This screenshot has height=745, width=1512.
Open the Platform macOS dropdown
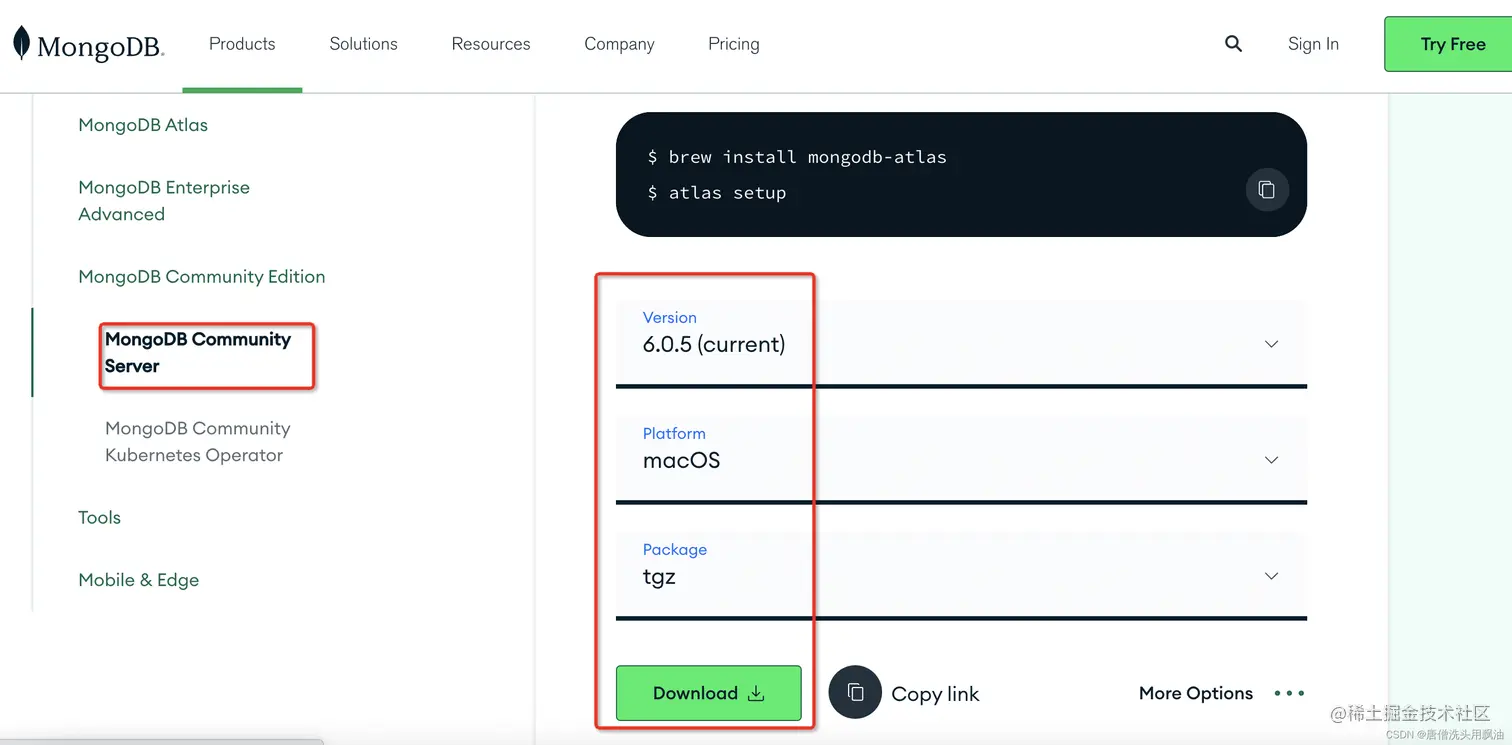[961, 459]
